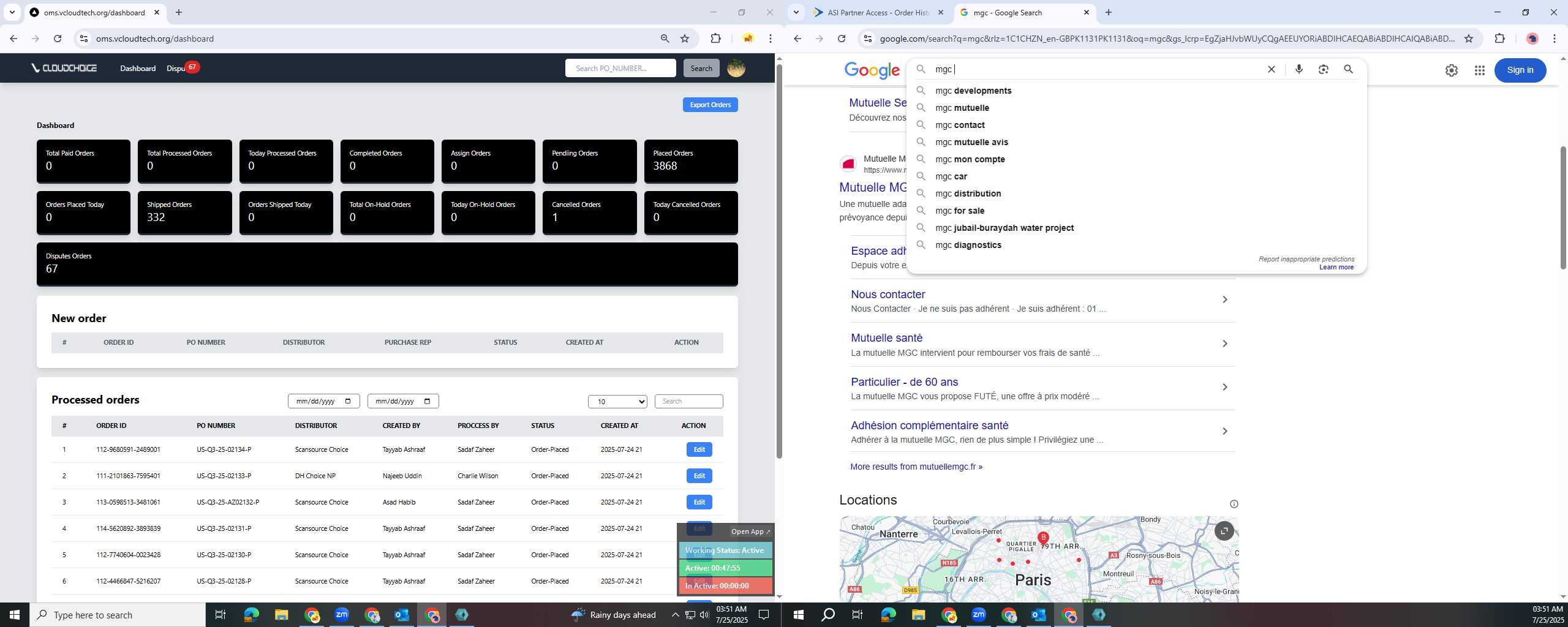The image size is (1568, 627).
Task: Open Microsoft Edge in right taskbar
Action: pyautogui.click(x=888, y=615)
